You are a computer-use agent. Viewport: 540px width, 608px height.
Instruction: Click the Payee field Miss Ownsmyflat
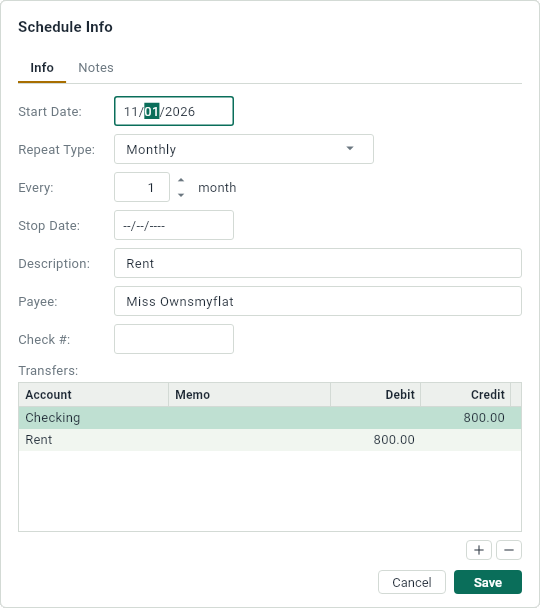(x=318, y=301)
